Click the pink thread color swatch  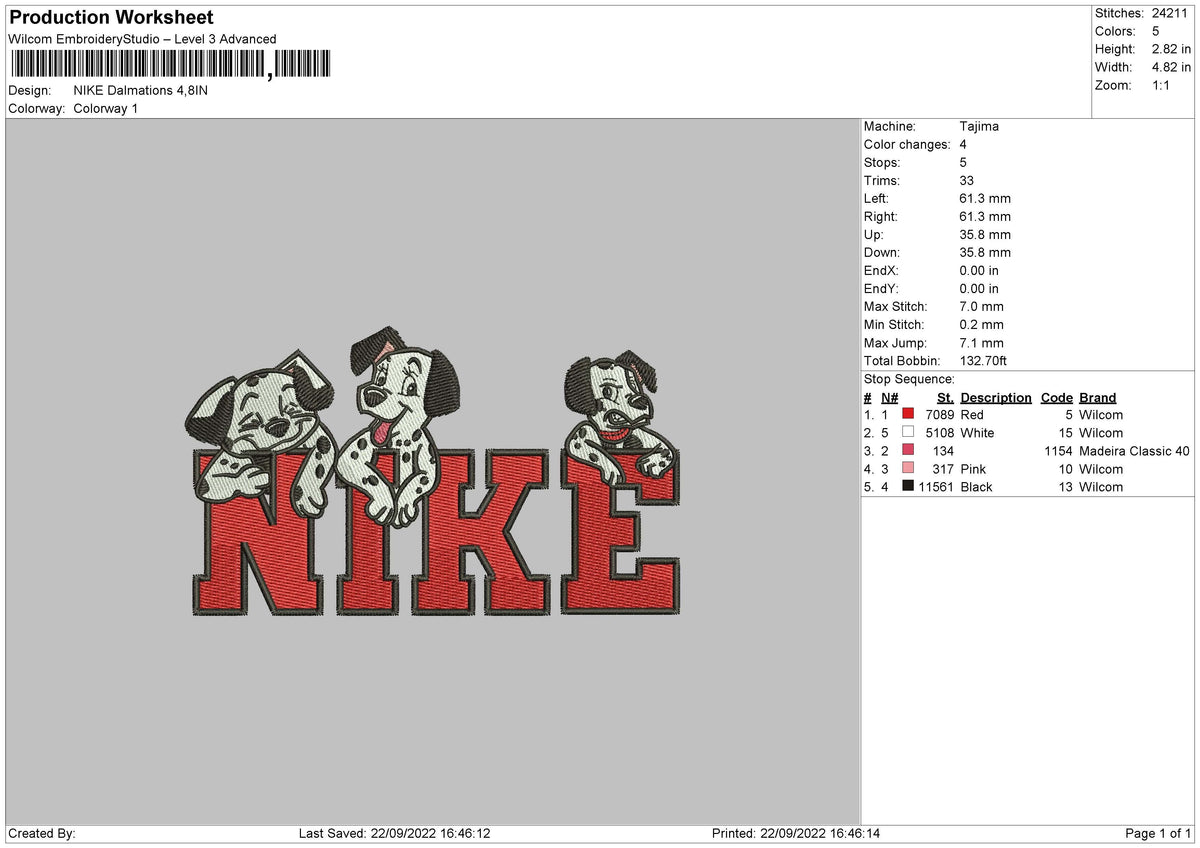pos(908,468)
